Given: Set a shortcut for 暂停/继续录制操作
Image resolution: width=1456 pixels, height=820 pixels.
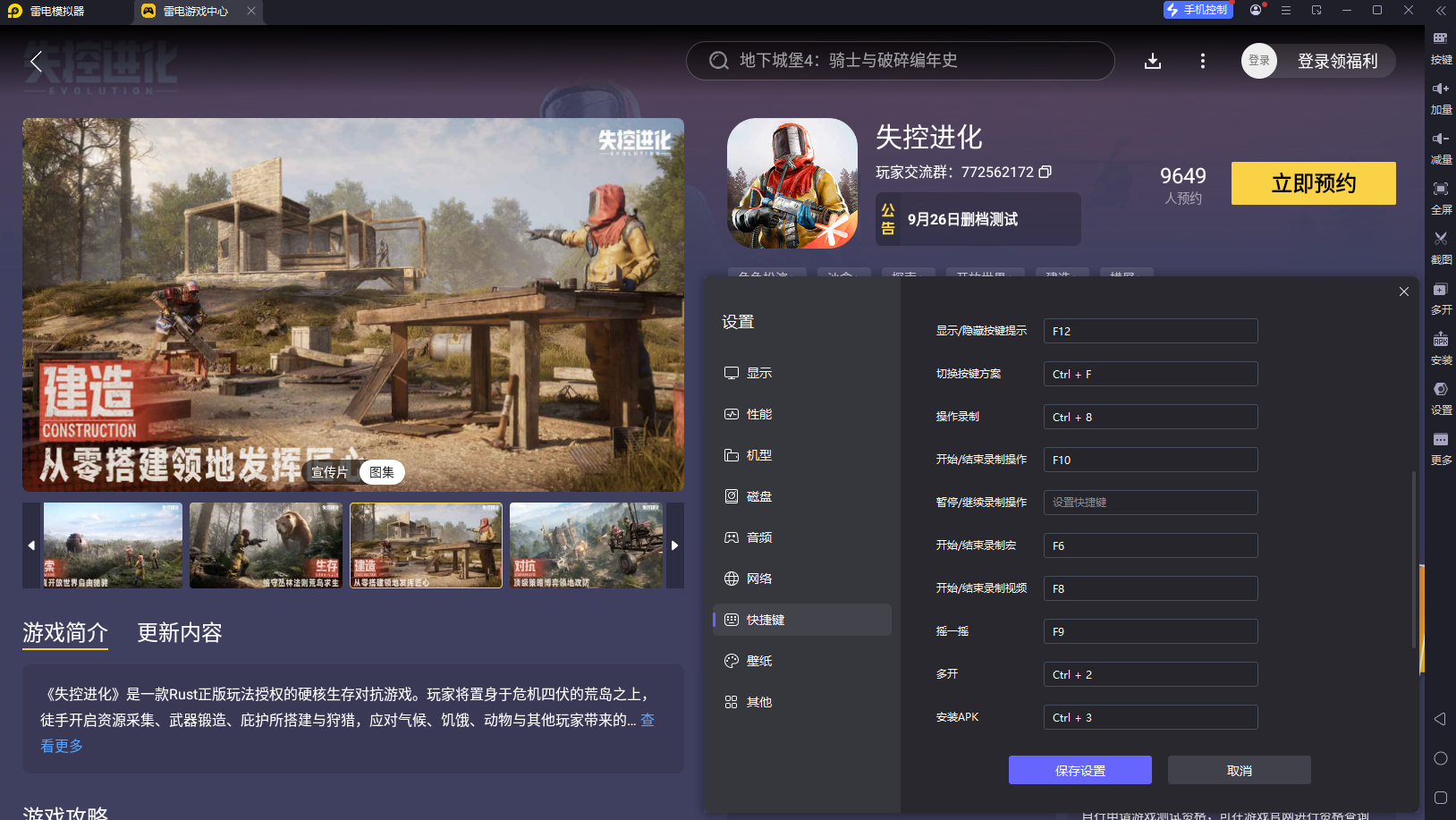Looking at the screenshot, I should pos(1151,503).
